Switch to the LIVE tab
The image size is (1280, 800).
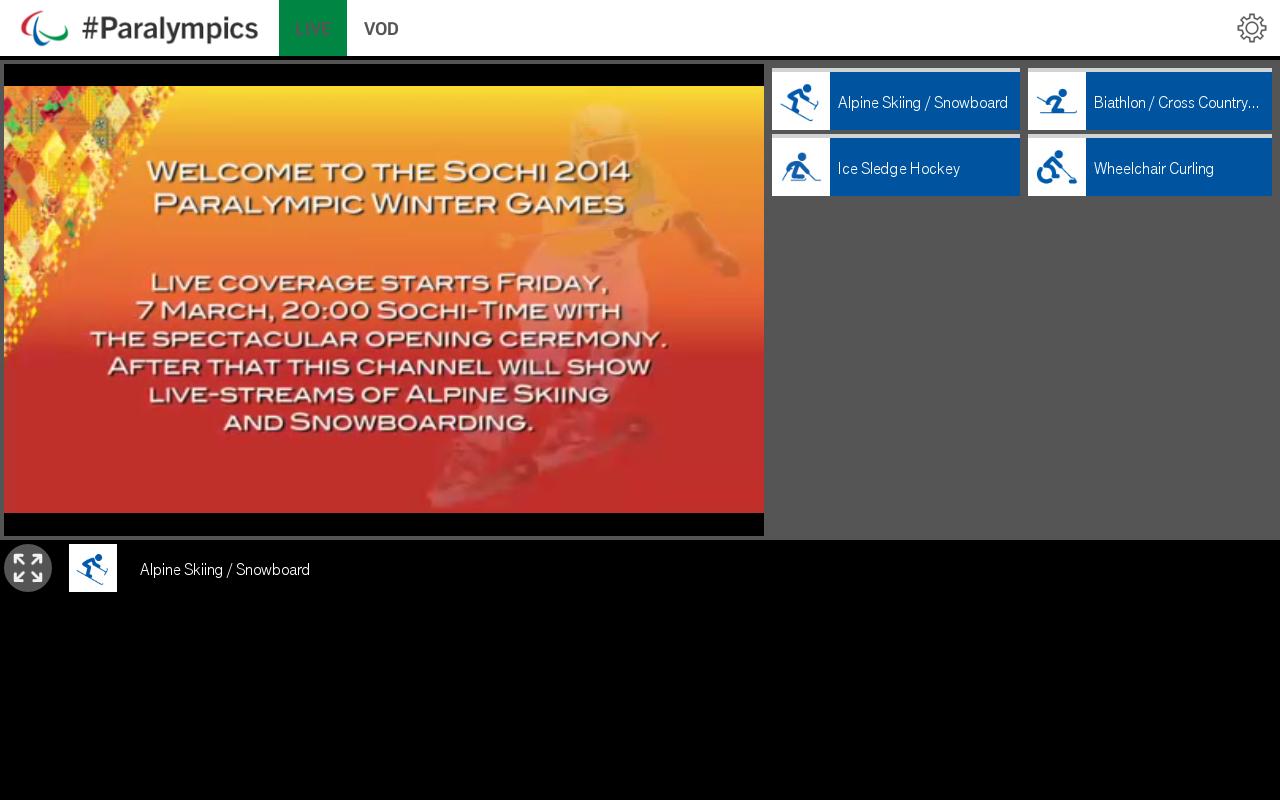click(x=313, y=28)
